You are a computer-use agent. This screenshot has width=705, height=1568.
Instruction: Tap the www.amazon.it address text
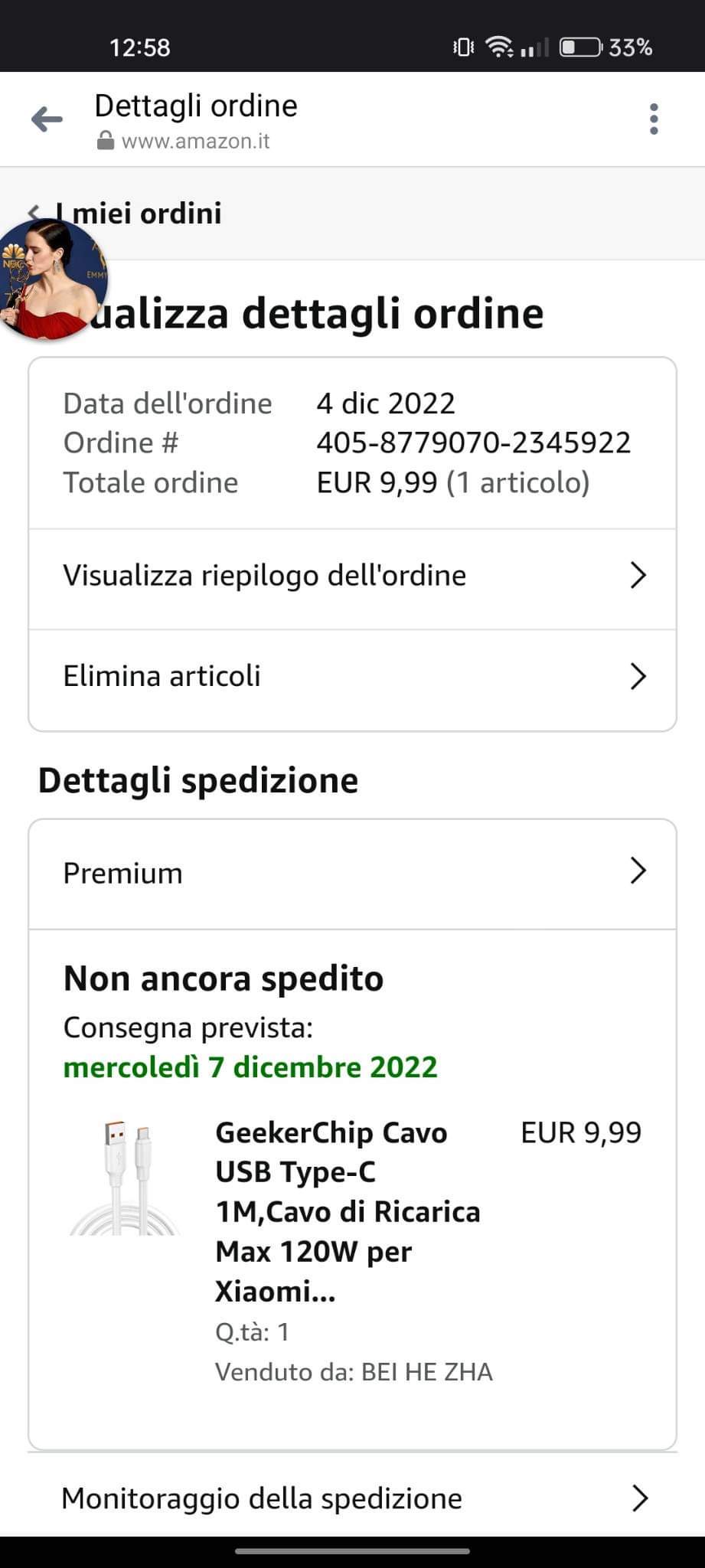(195, 142)
